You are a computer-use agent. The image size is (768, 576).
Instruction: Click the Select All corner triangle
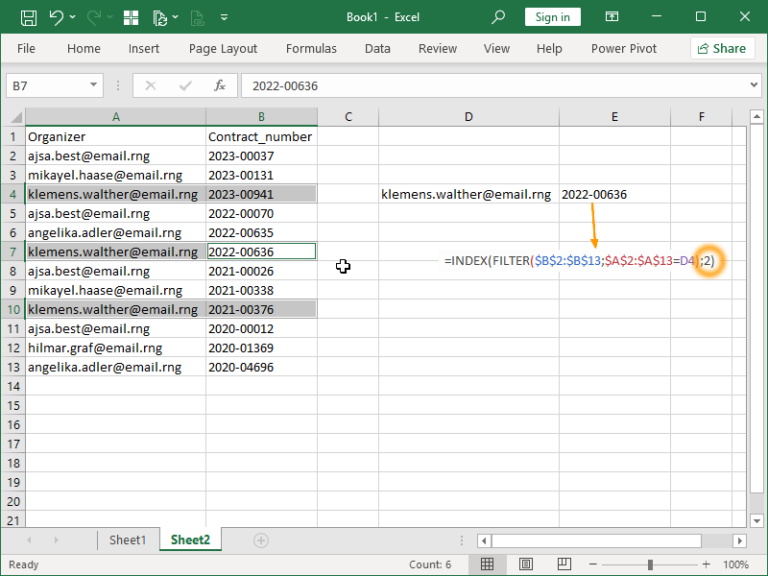[x=16, y=117]
